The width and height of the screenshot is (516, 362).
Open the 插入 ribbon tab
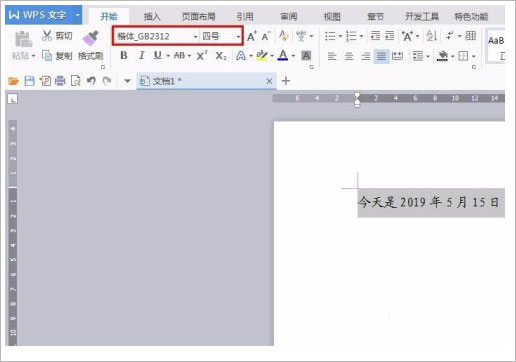[x=152, y=16]
